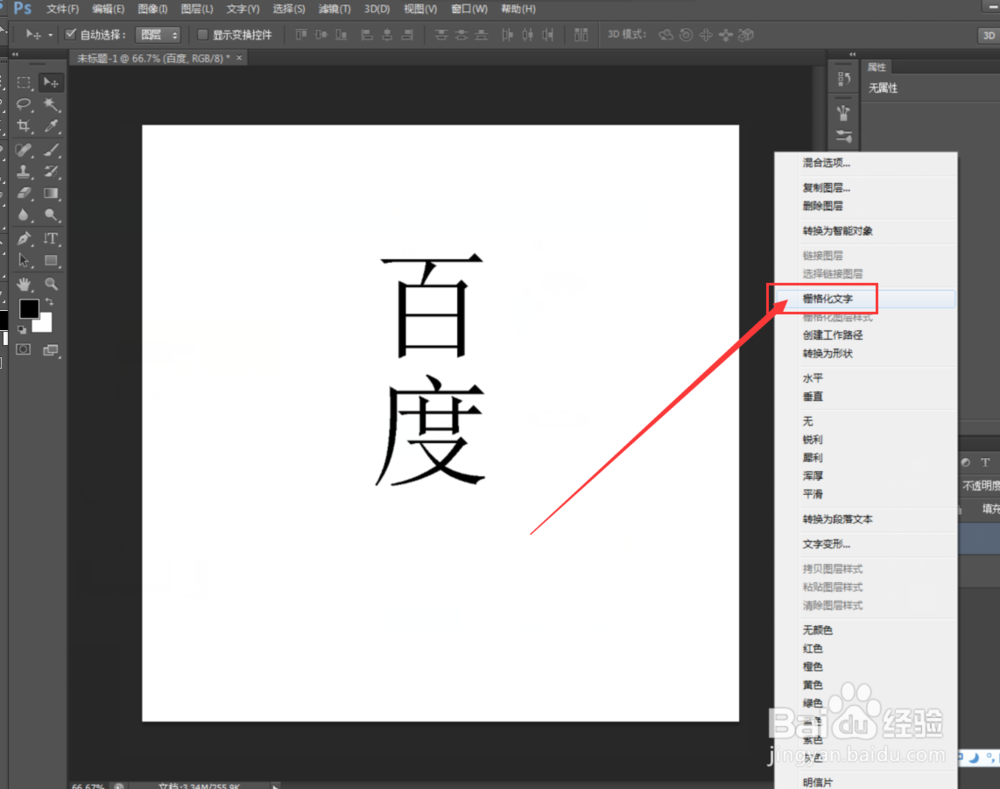Image resolution: width=1000 pixels, height=789 pixels.
Task: Select the Path Selection tool
Action: tap(24, 260)
